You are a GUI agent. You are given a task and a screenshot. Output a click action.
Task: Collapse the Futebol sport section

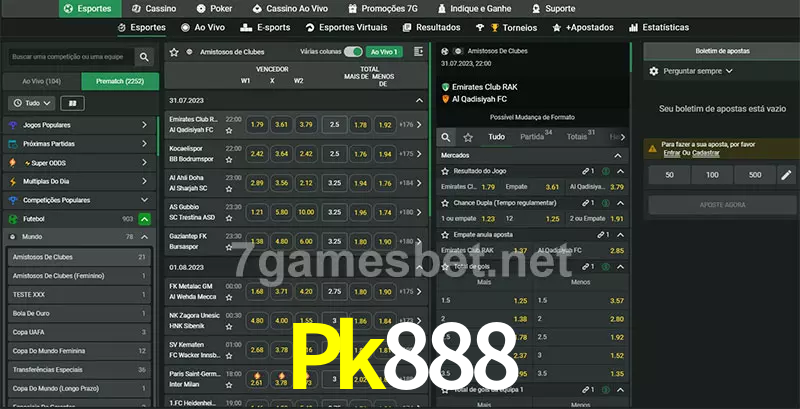[x=144, y=218]
